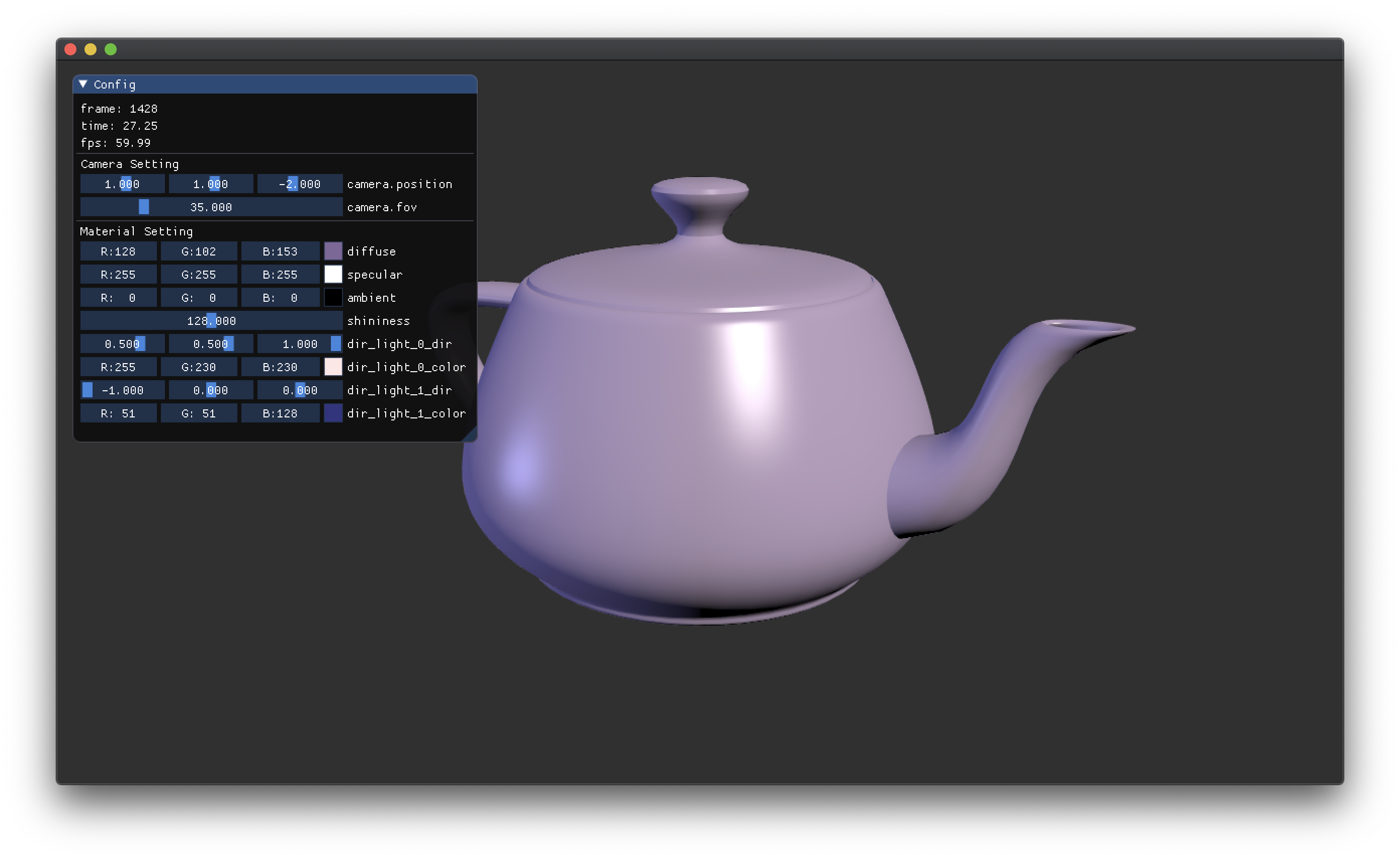Open dir_light_0_color swatch picker
The image size is (1400, 859).
point(333,367)
